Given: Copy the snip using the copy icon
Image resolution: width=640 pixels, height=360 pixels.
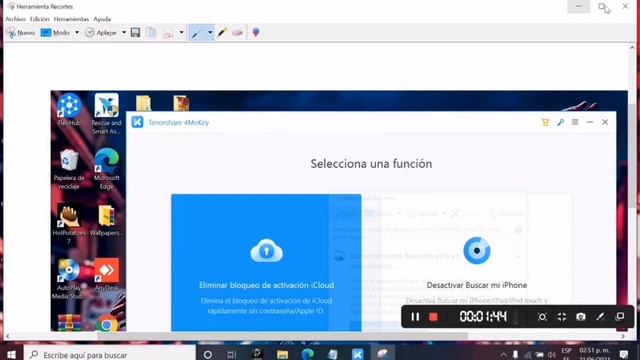Looking at the screenshot, I should [151, 33].
